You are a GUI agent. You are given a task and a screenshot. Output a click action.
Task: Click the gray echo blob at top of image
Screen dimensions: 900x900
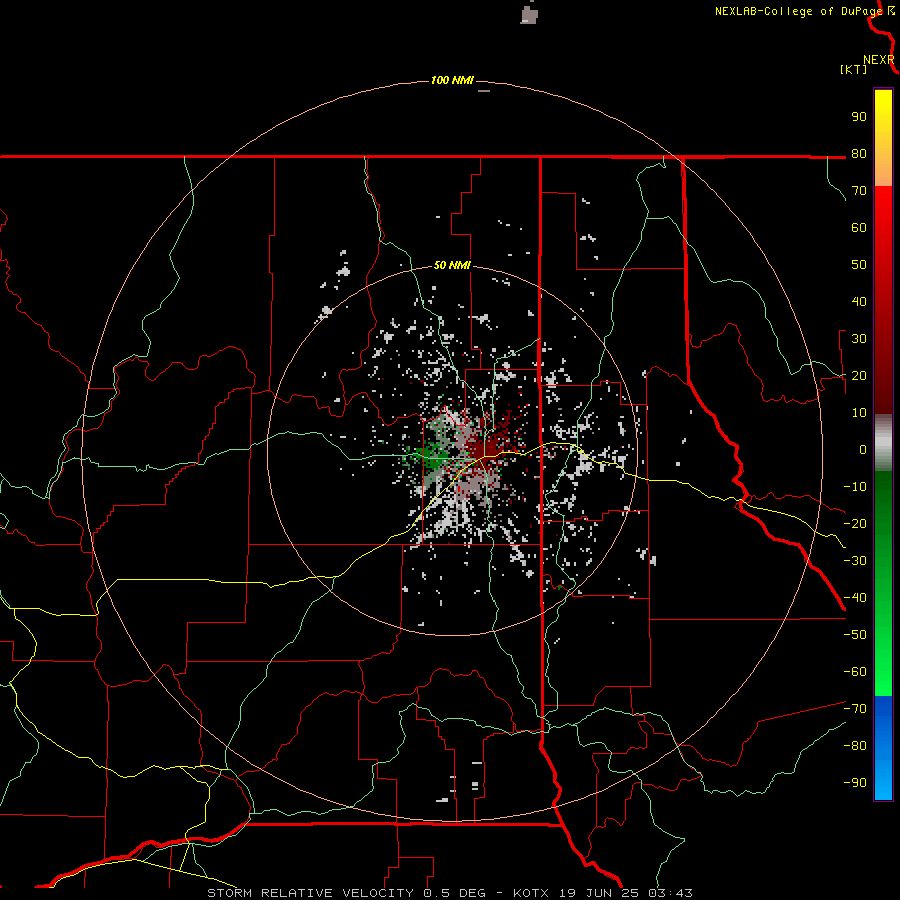[x=529, y=13]
